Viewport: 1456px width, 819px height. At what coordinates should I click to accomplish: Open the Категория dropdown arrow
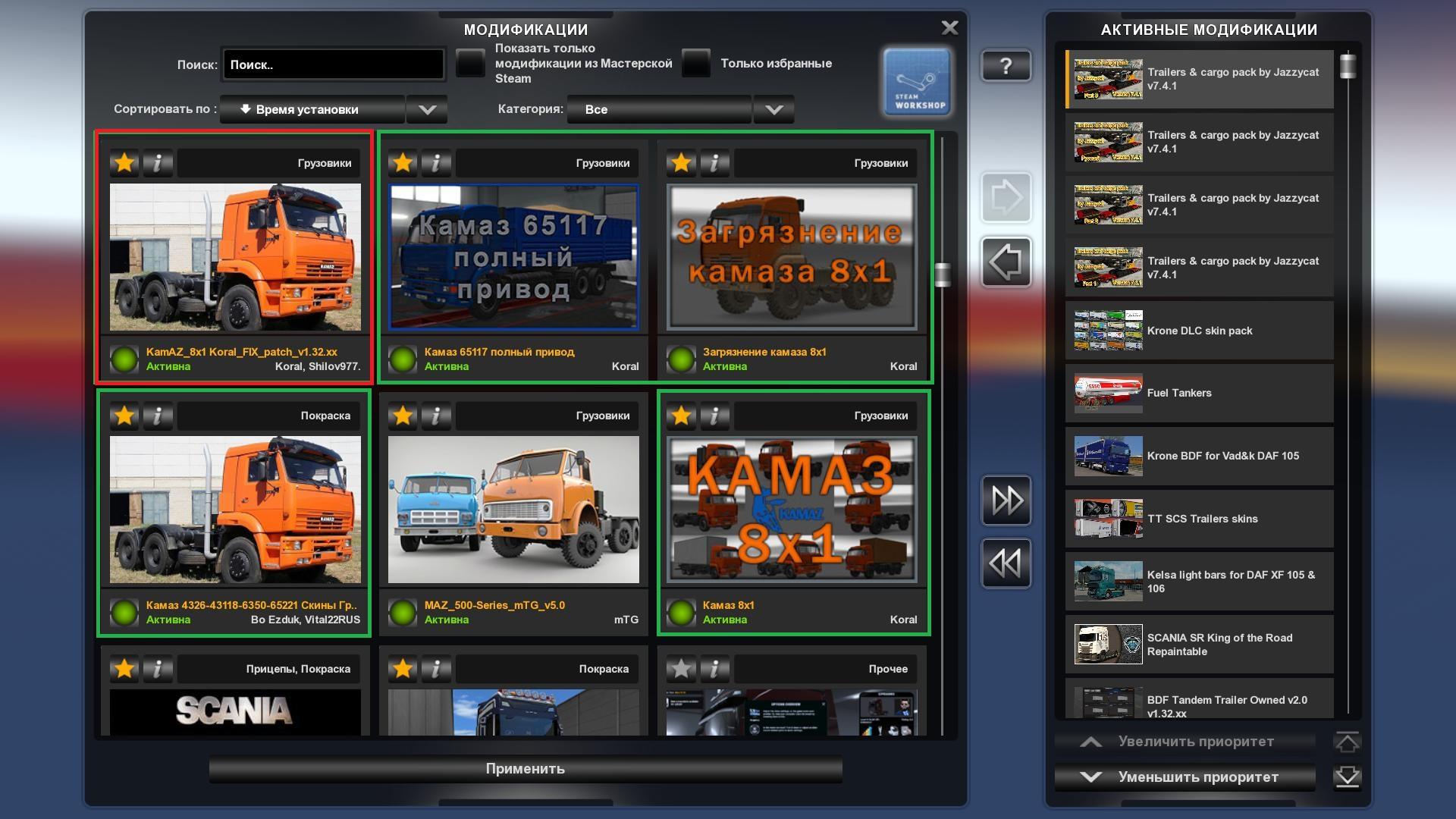[x=773, y=110]
